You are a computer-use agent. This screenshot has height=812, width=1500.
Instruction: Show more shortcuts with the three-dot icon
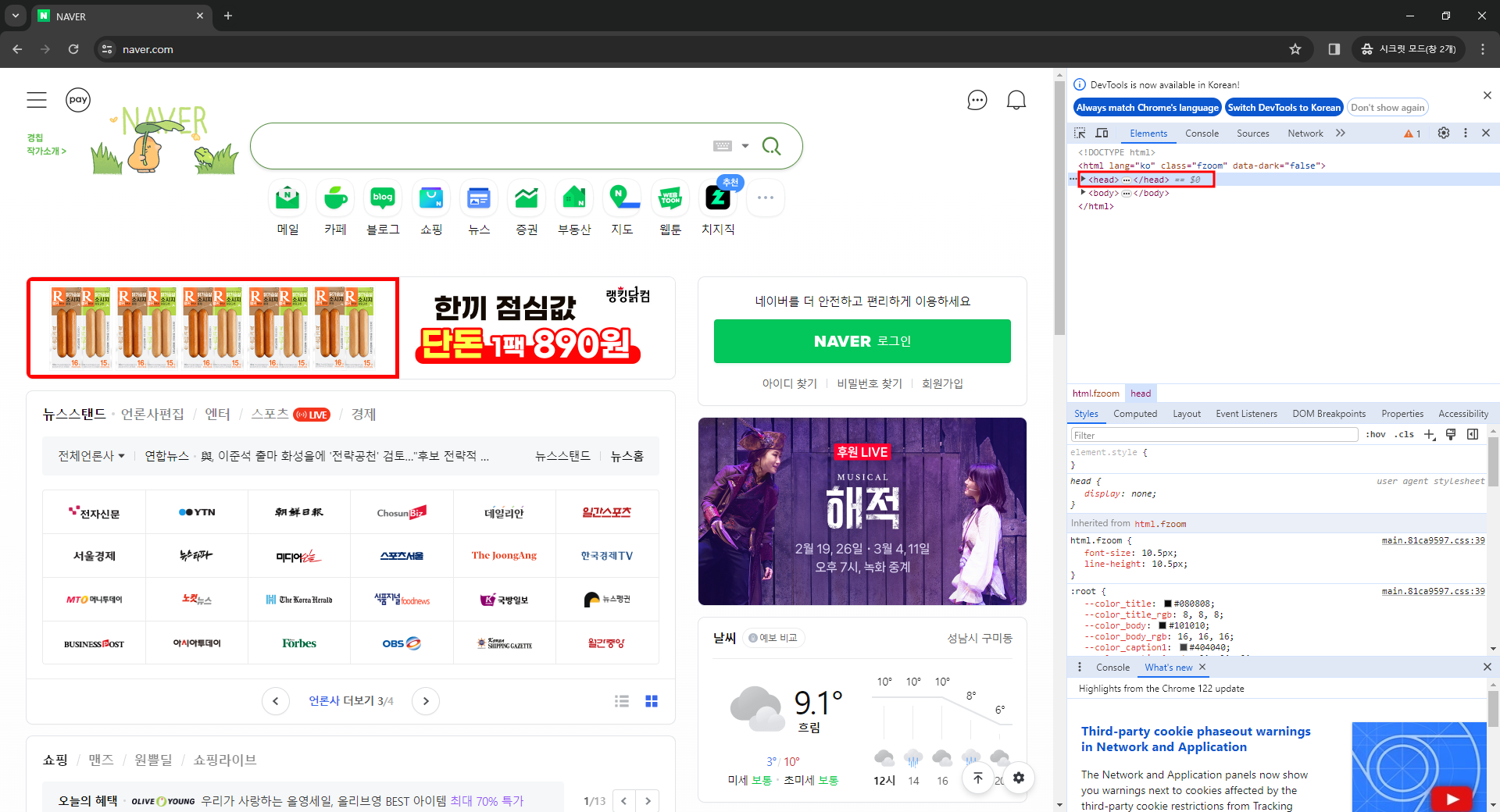point(766,198)
